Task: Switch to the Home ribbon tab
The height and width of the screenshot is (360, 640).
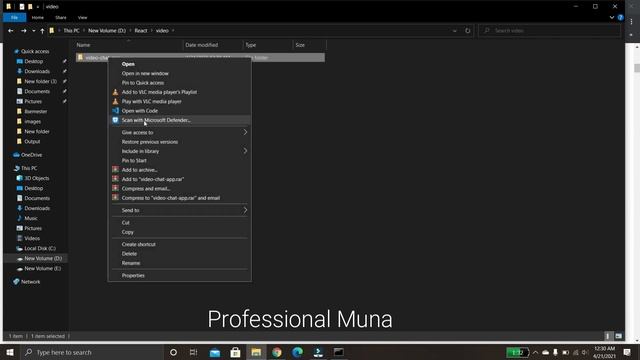Action: tap(38, 18)
